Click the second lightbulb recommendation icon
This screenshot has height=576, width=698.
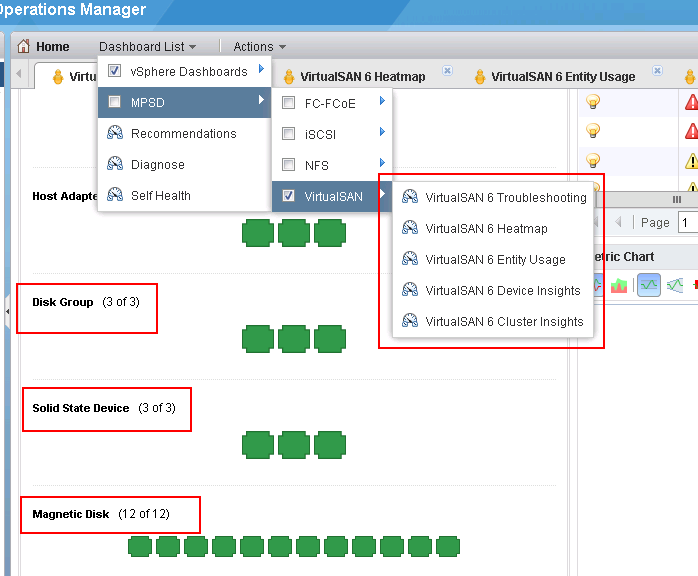[x=592, y=131]
